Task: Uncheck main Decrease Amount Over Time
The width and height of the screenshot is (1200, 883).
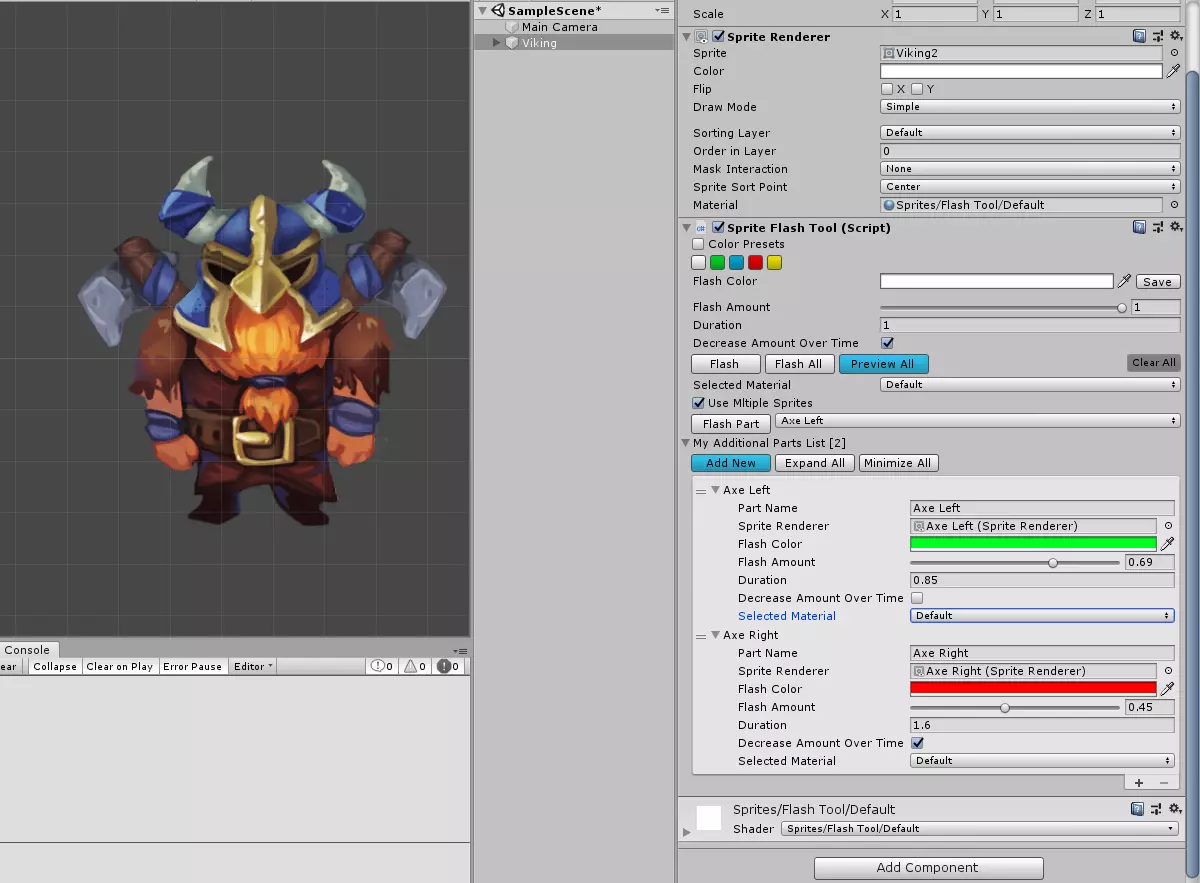Action: pos(887,343)
